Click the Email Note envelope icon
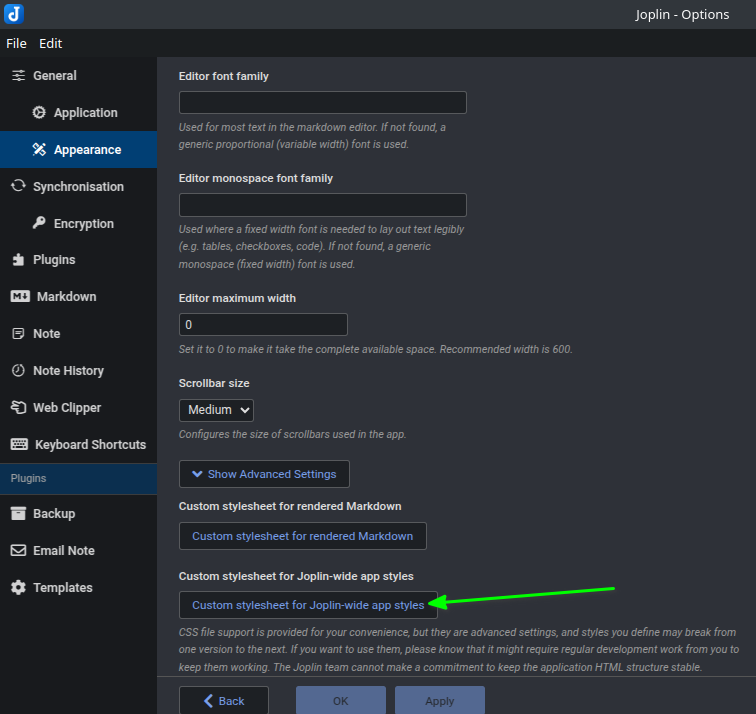Screen dimensions: 756x714 coord(18,550)
